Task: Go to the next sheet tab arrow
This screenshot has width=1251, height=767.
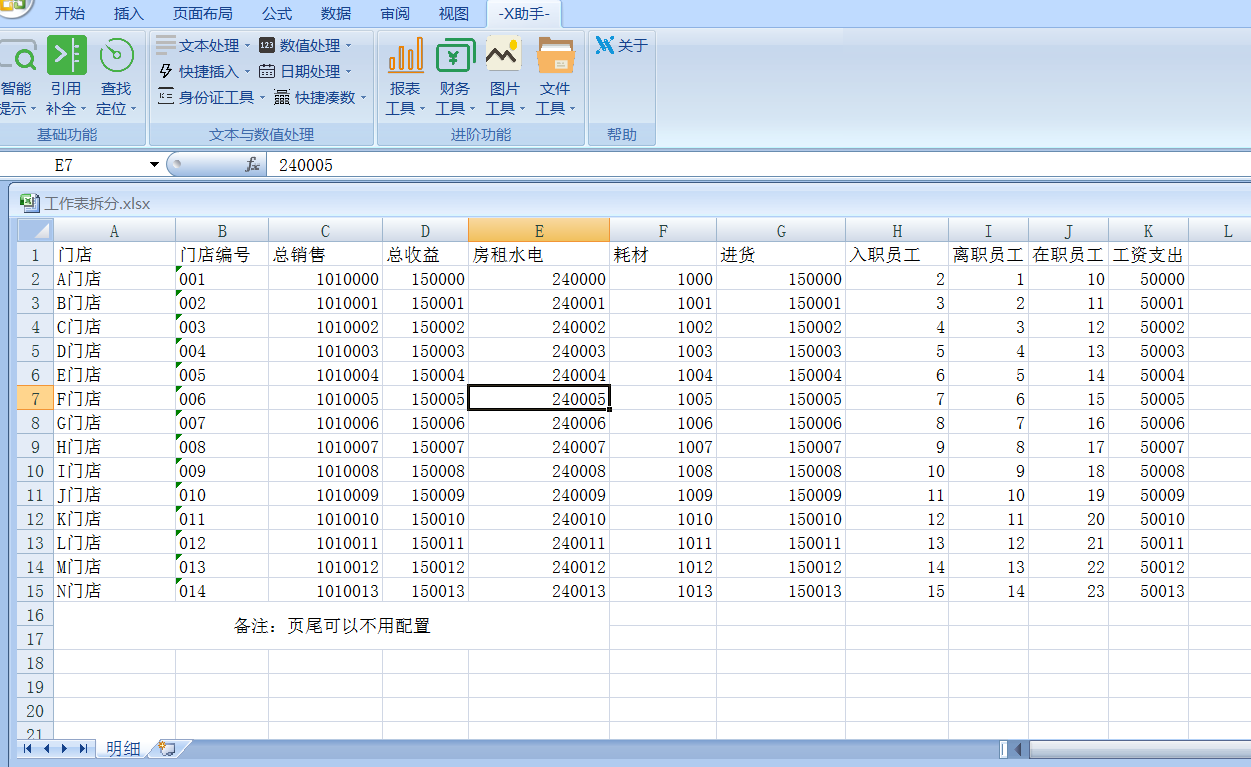Action: (64, 748)
